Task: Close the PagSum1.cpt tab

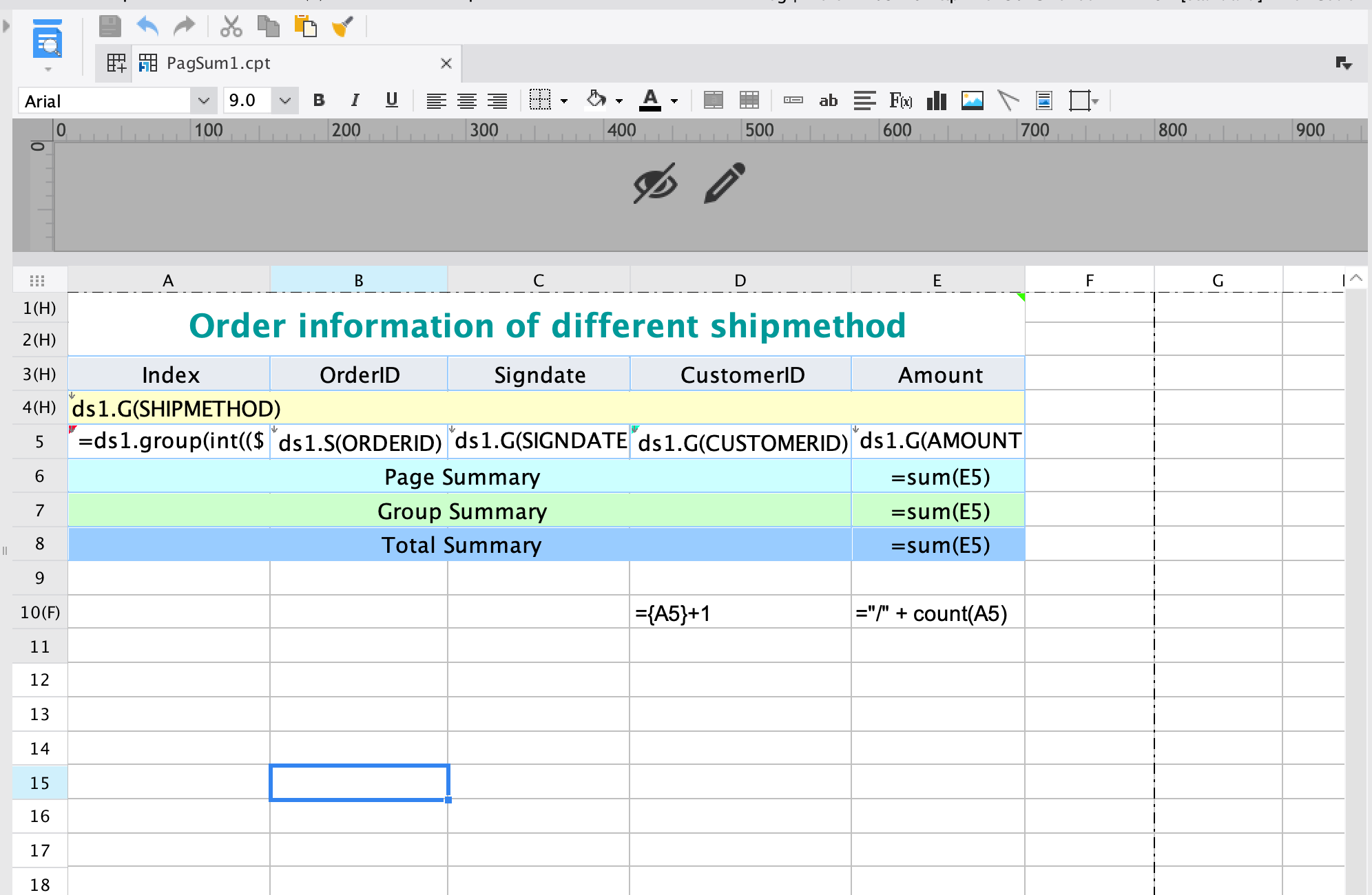Action: (445, 63)
